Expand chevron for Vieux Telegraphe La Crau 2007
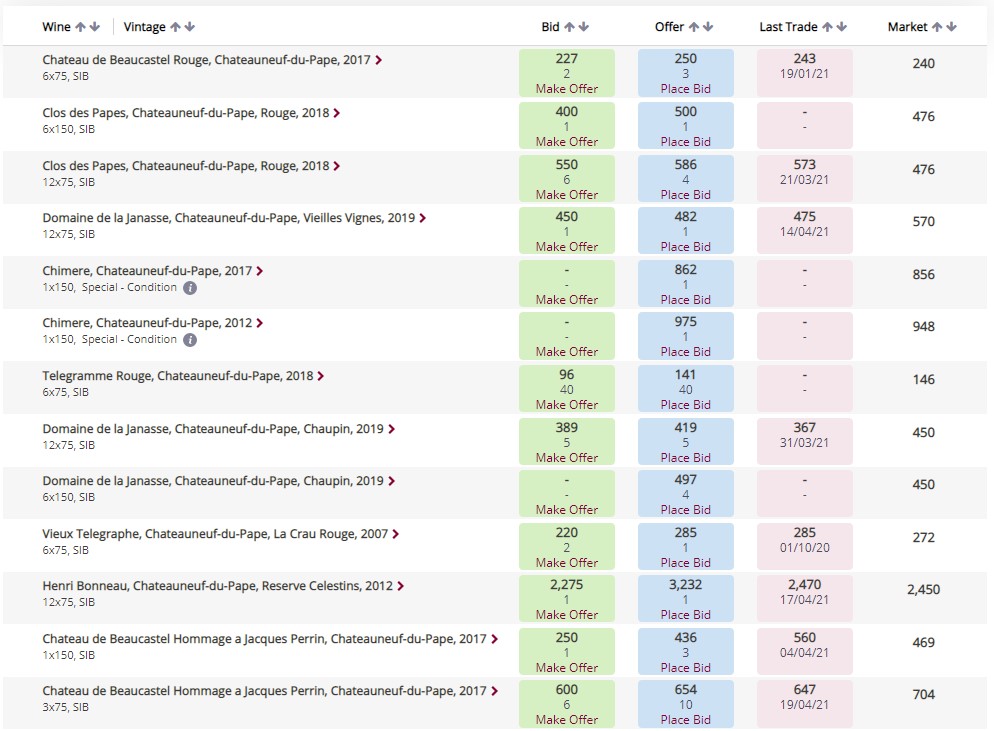This screenshot has height=731, width=994. [x=396, y=534]
